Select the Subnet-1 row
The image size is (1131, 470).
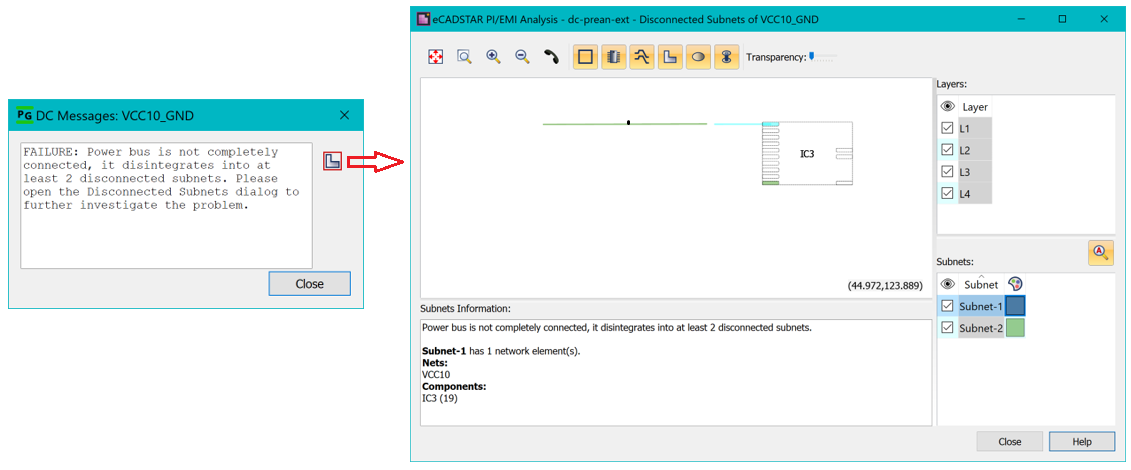tap(981, 306)
